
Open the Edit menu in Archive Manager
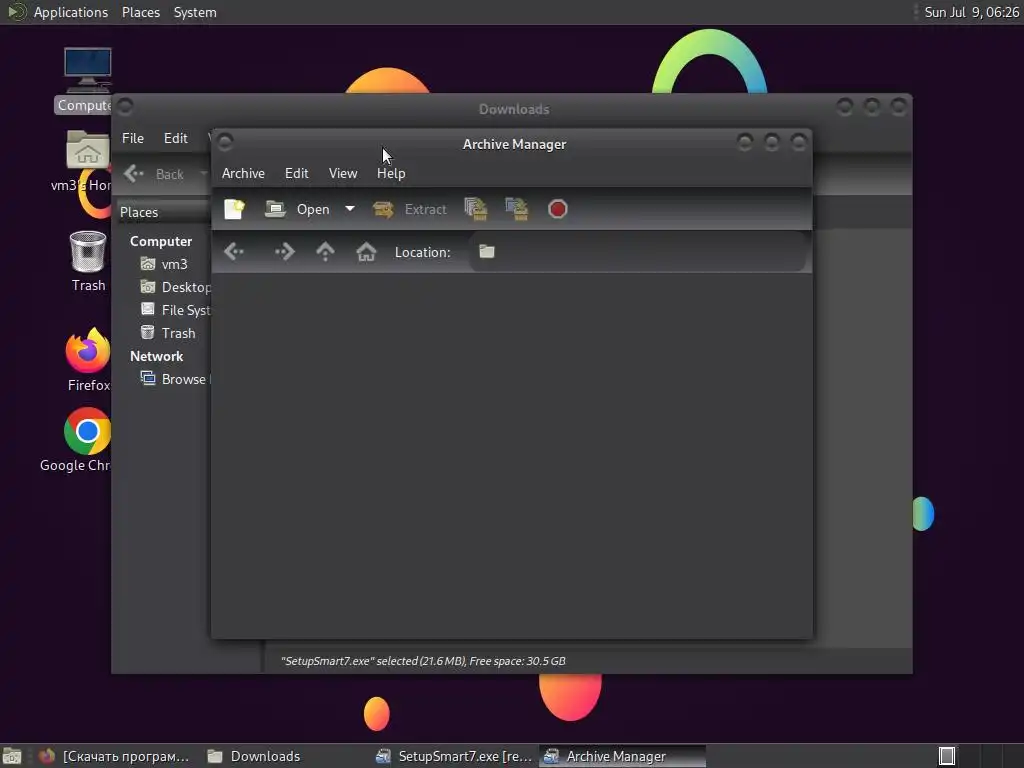(x=296, y=173)
